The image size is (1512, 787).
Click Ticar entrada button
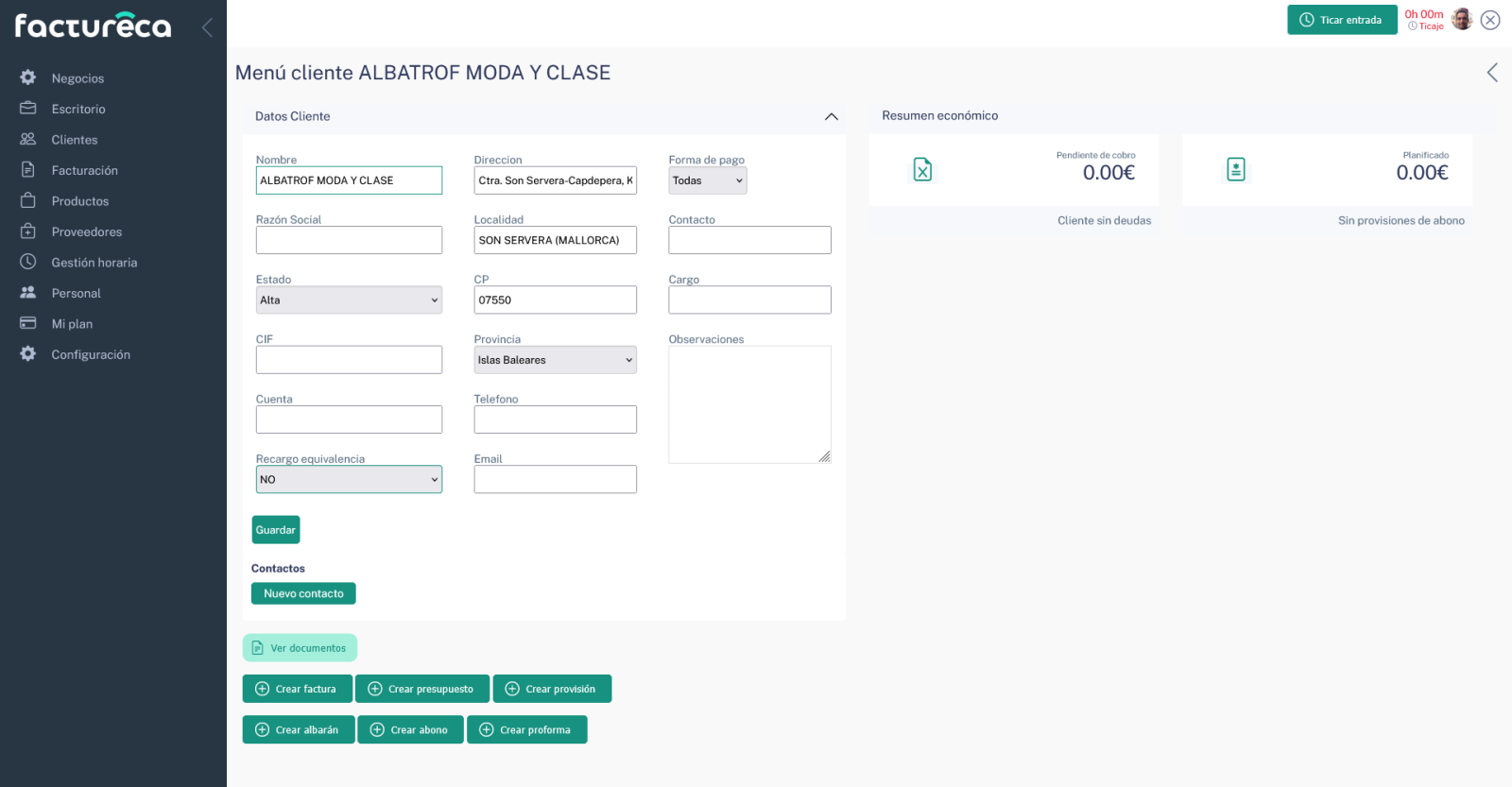[x=1341, y=20]
